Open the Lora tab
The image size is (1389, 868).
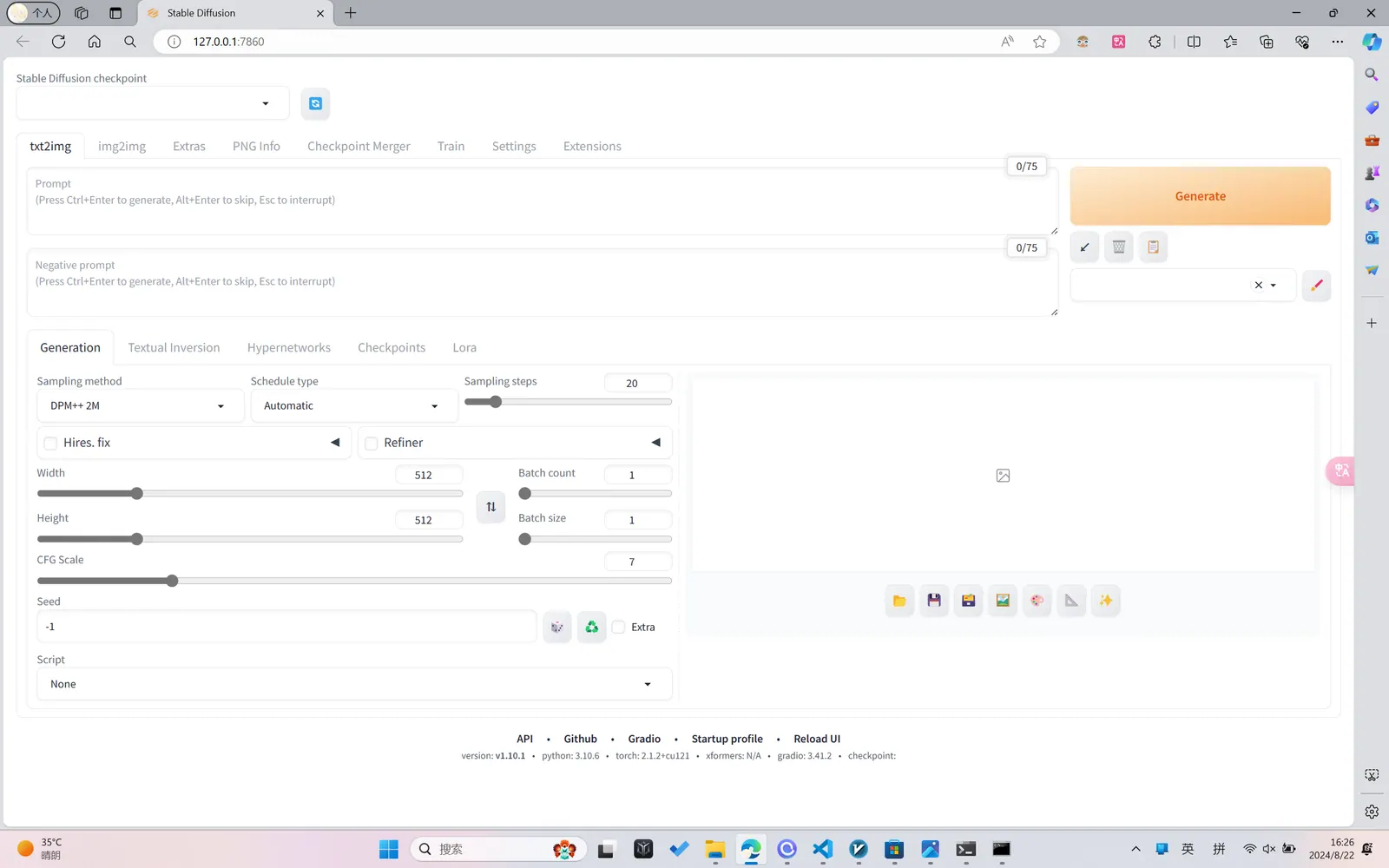point(464,348)
